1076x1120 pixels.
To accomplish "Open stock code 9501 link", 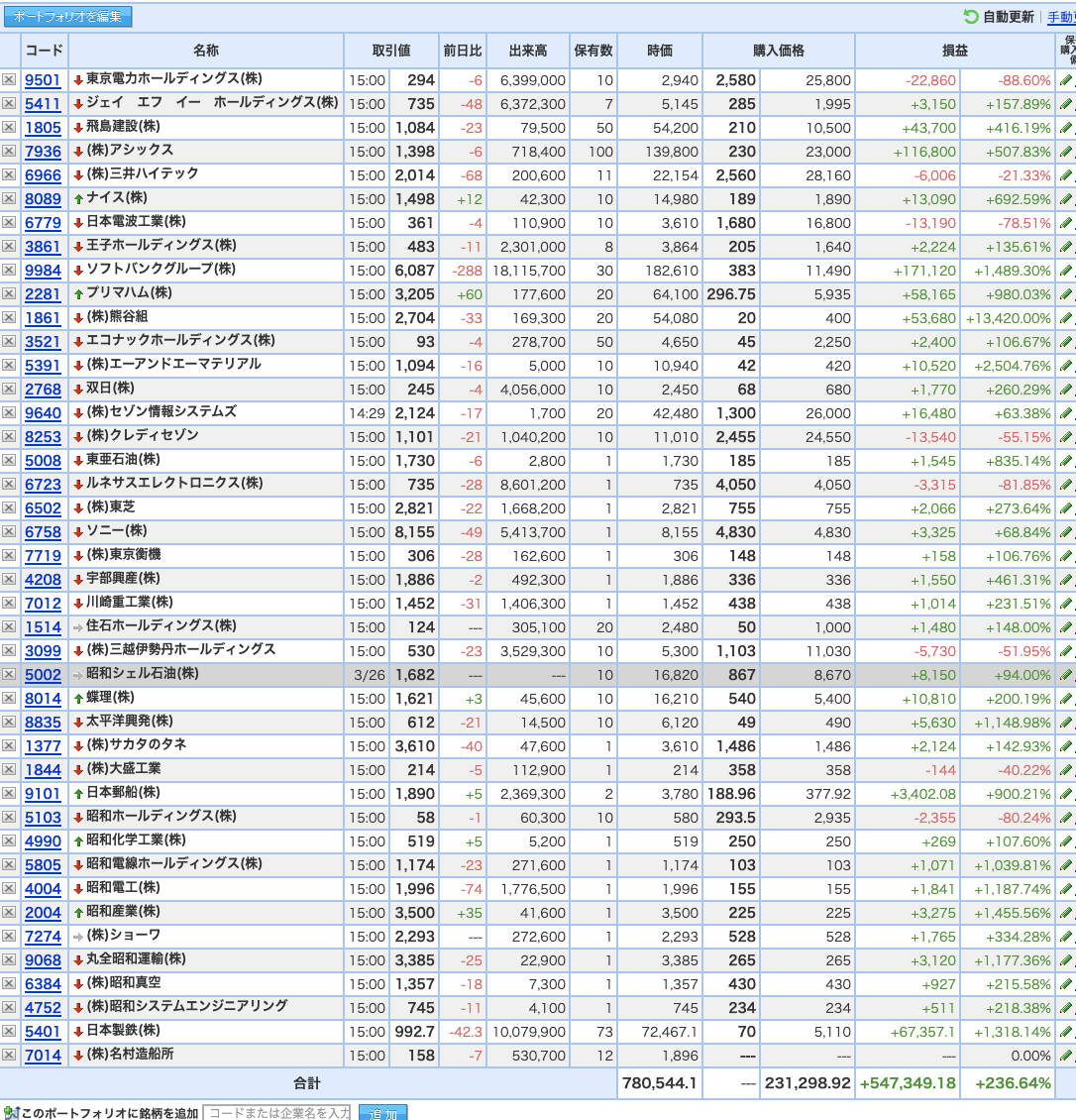I will 43,80.
